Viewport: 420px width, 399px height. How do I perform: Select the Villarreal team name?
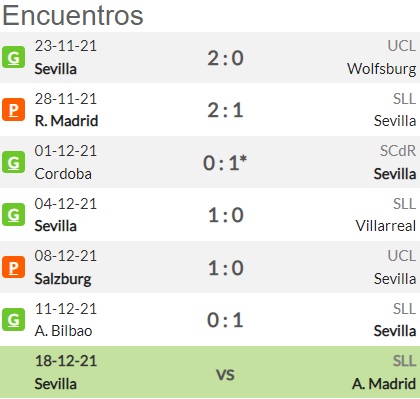click(x=386, y=226)
